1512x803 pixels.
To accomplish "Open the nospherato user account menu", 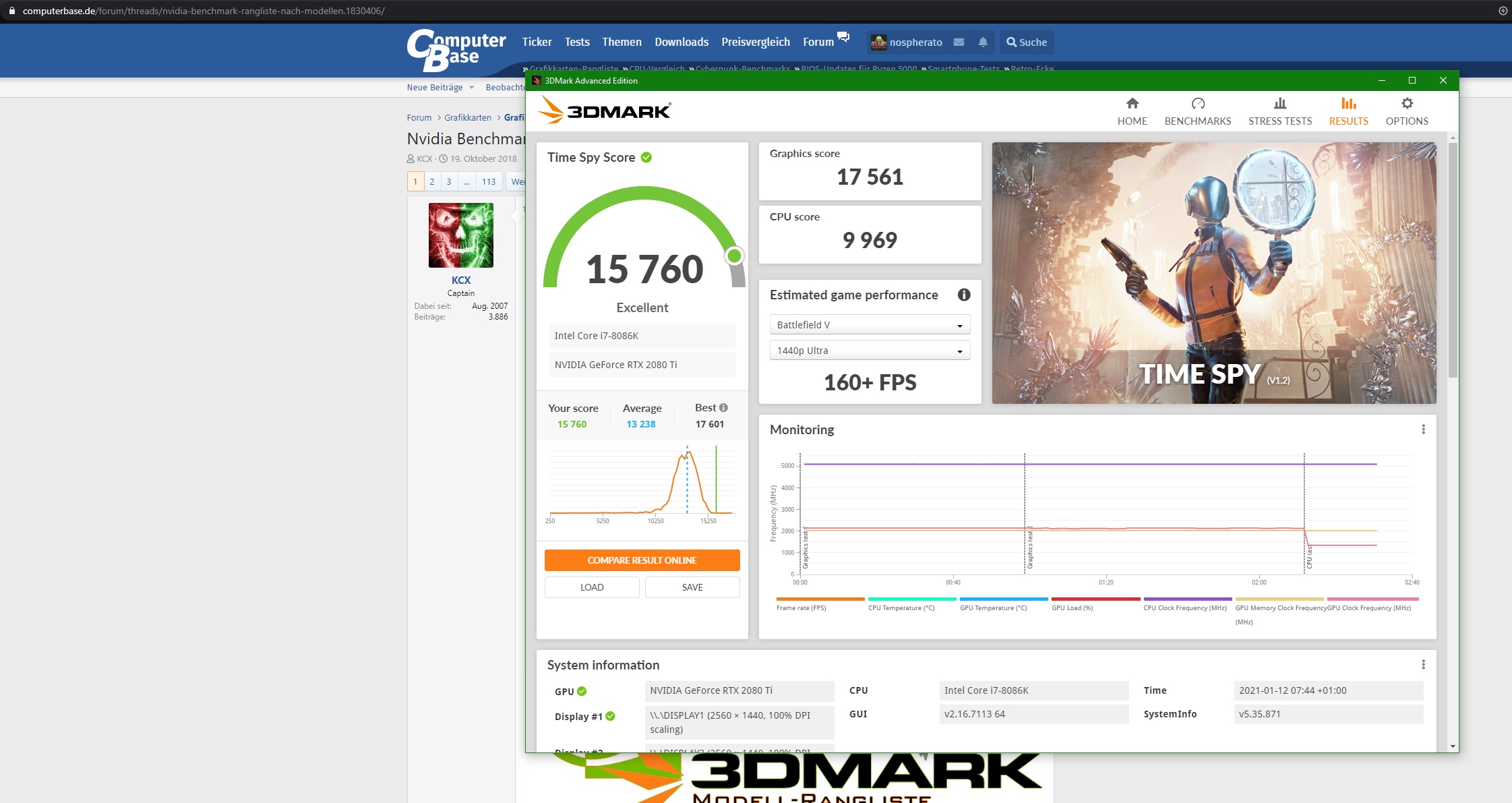I will tap(907, 42).
